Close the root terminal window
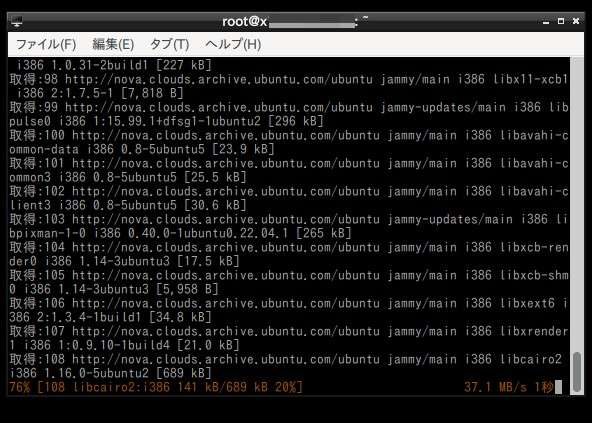 576,22
